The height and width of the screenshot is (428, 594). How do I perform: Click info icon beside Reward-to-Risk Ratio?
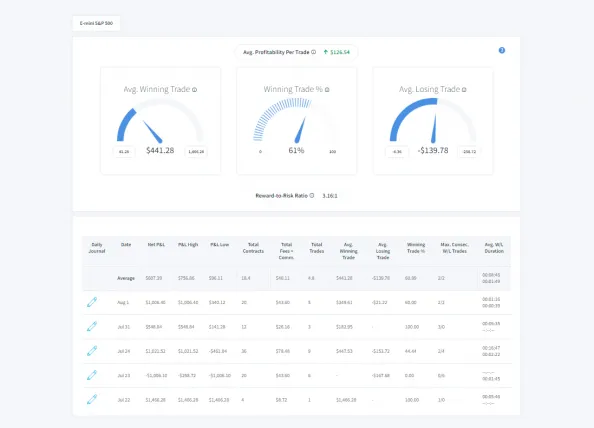click(x=312, y=195)
